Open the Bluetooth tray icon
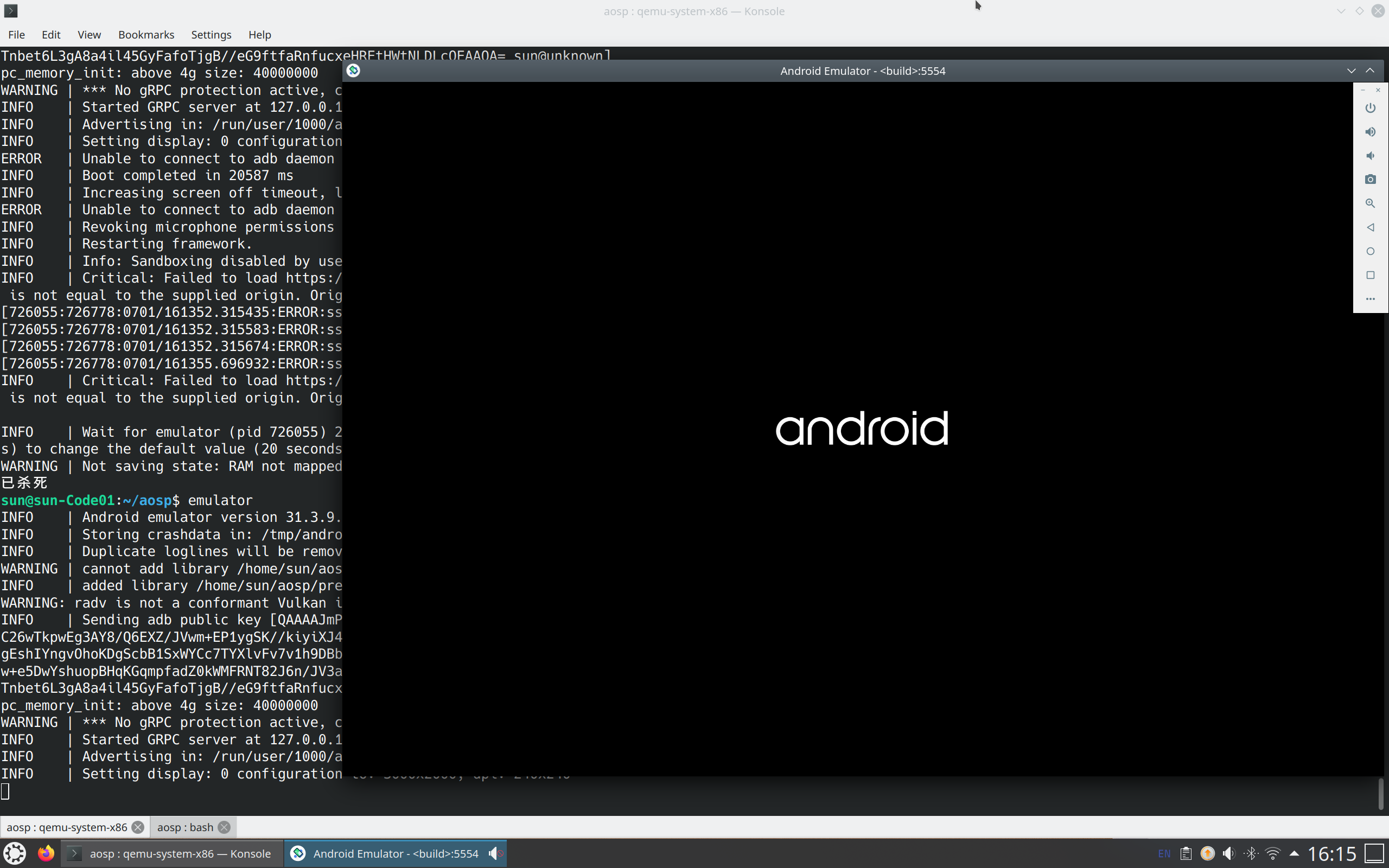 pyautogui.click(x=1251, y=854)
